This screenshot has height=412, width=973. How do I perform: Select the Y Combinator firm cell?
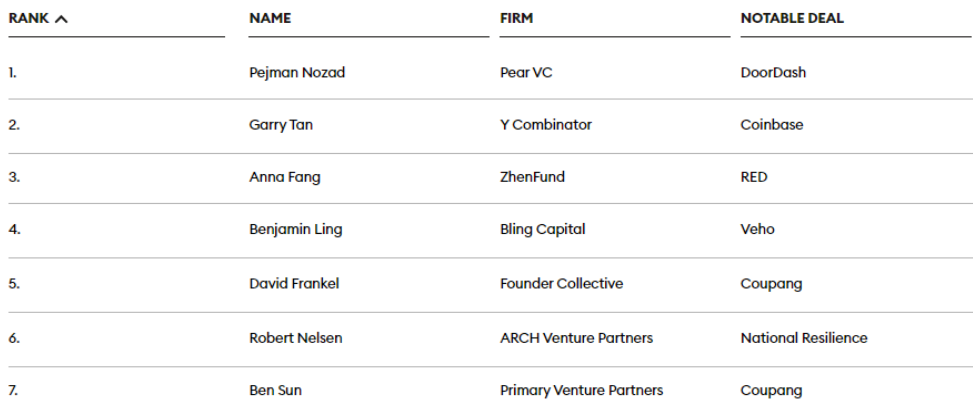click(x=546, y=125)
